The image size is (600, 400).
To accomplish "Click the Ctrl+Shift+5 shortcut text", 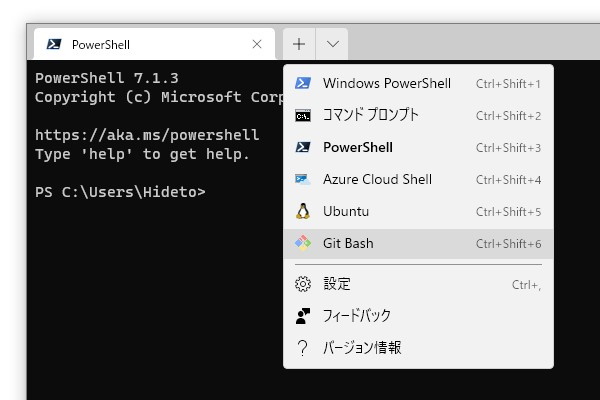I will 509,212.
